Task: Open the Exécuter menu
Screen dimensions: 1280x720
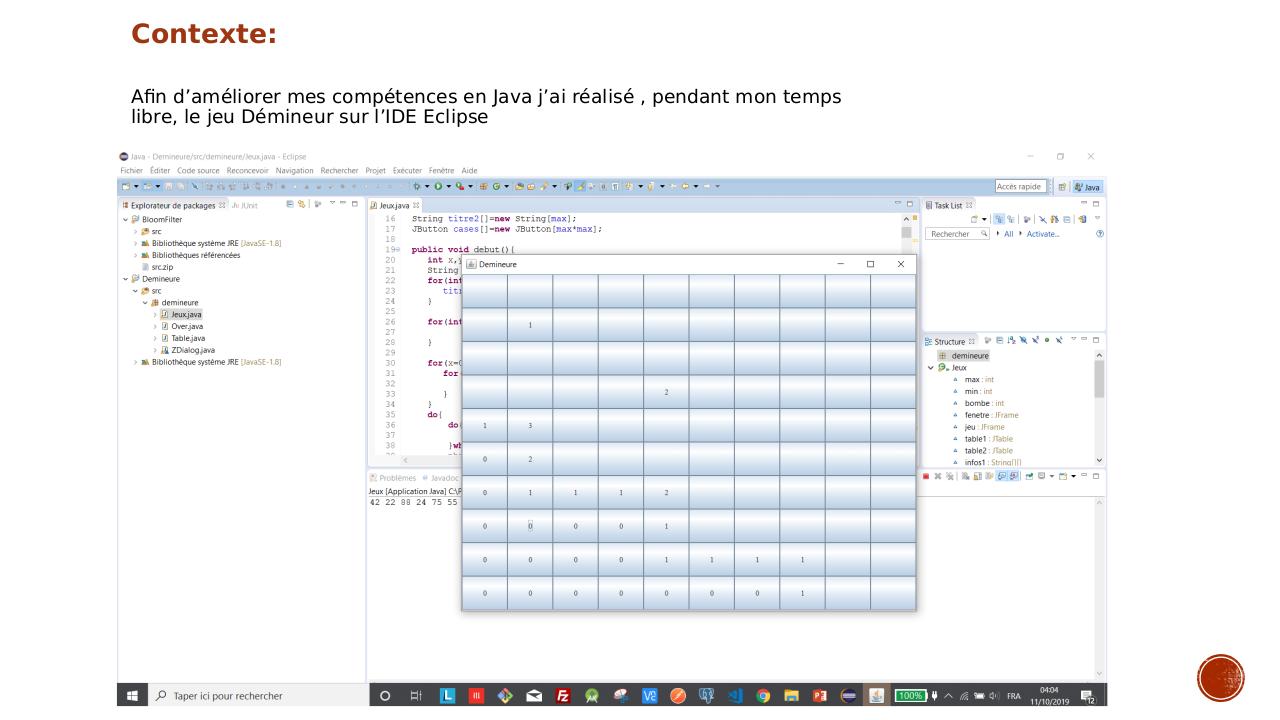Action: [408, 170]
